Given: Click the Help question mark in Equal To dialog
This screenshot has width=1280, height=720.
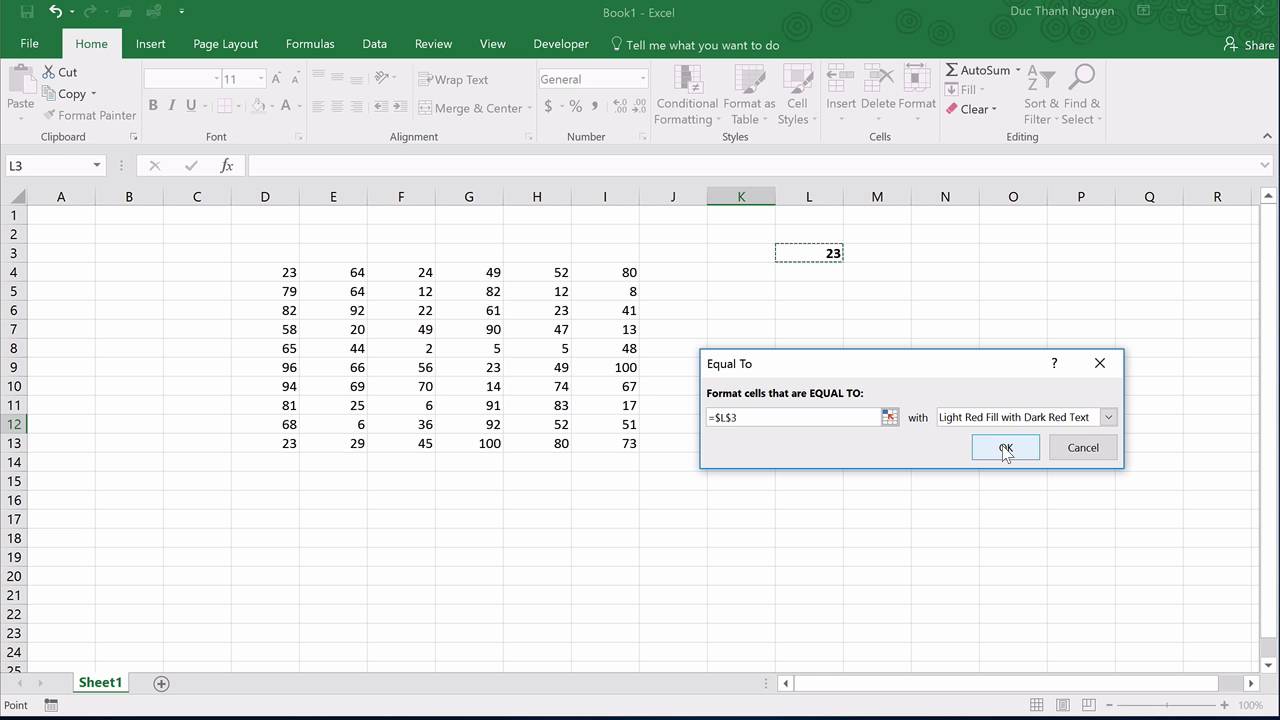Looking at the screenshot, I should click(x=1054, y=363).
